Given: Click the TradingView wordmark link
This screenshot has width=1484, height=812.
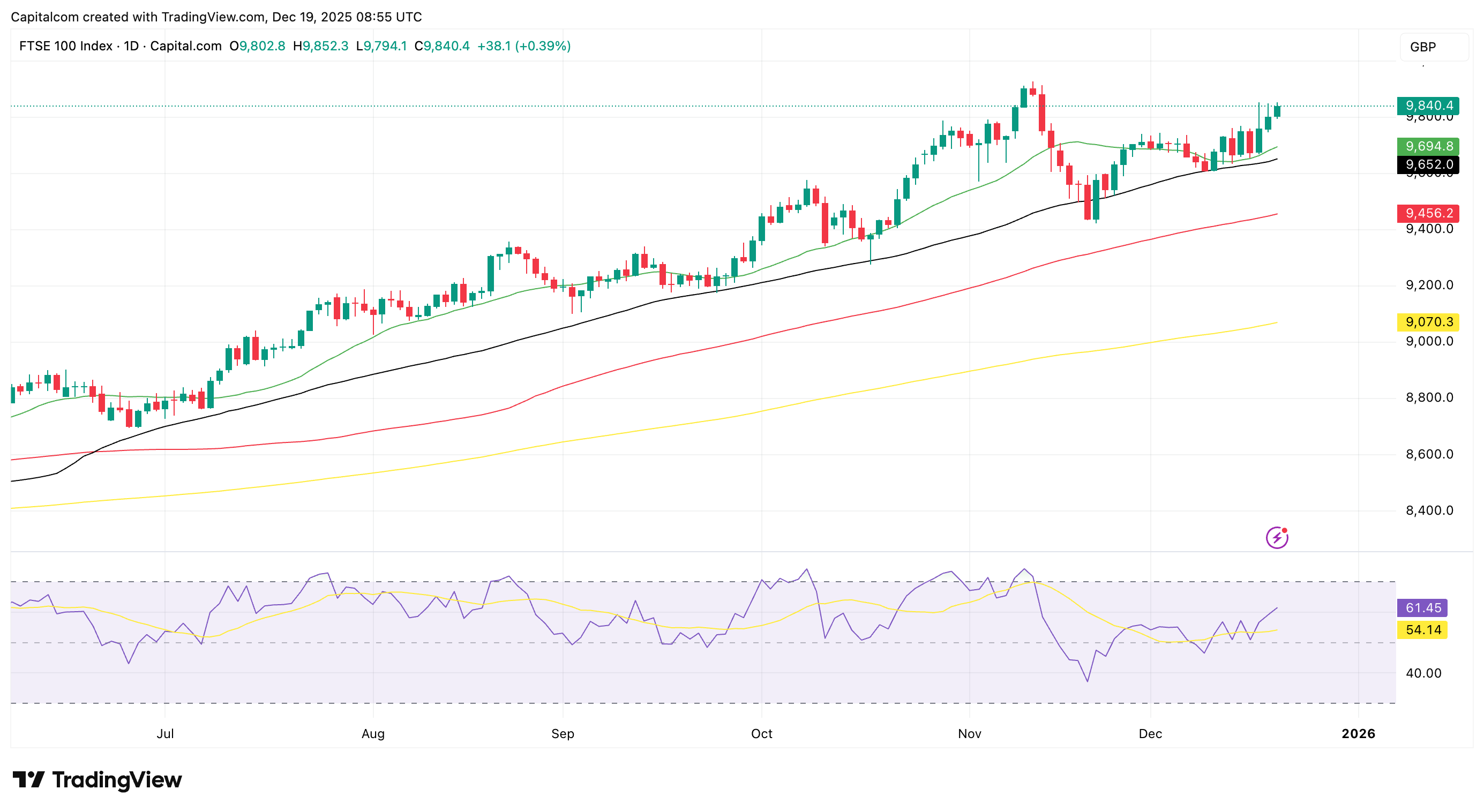Looking at the screenshot, I should (x=117, y=780).
